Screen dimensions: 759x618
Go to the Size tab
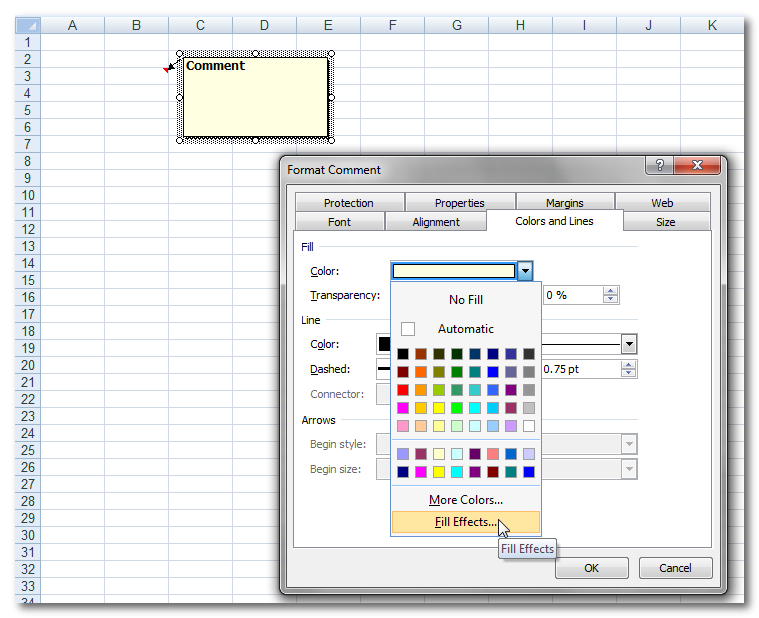pyautogui.click(x=665, y=222)
